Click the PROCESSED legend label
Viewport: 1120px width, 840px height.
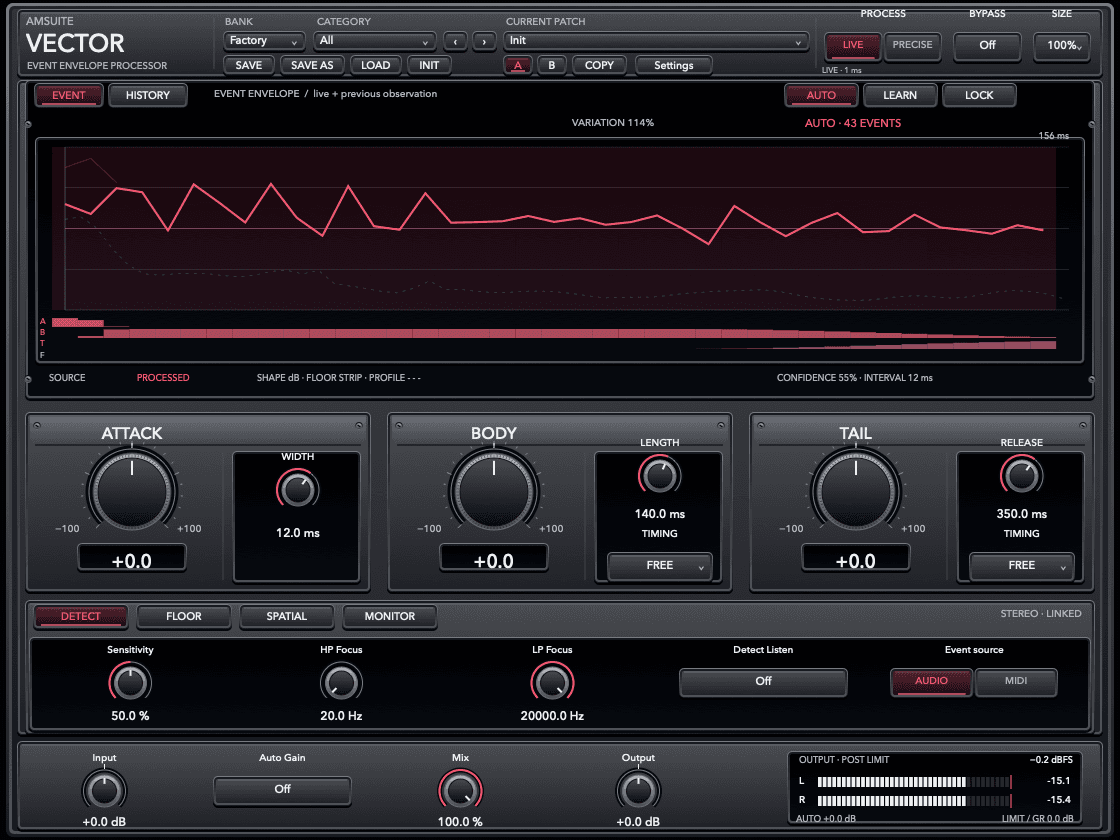(x=163, y=378)
